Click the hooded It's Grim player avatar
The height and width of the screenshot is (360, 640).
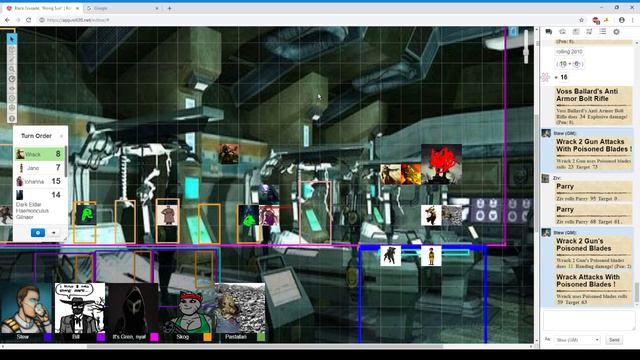click(133, 308)
